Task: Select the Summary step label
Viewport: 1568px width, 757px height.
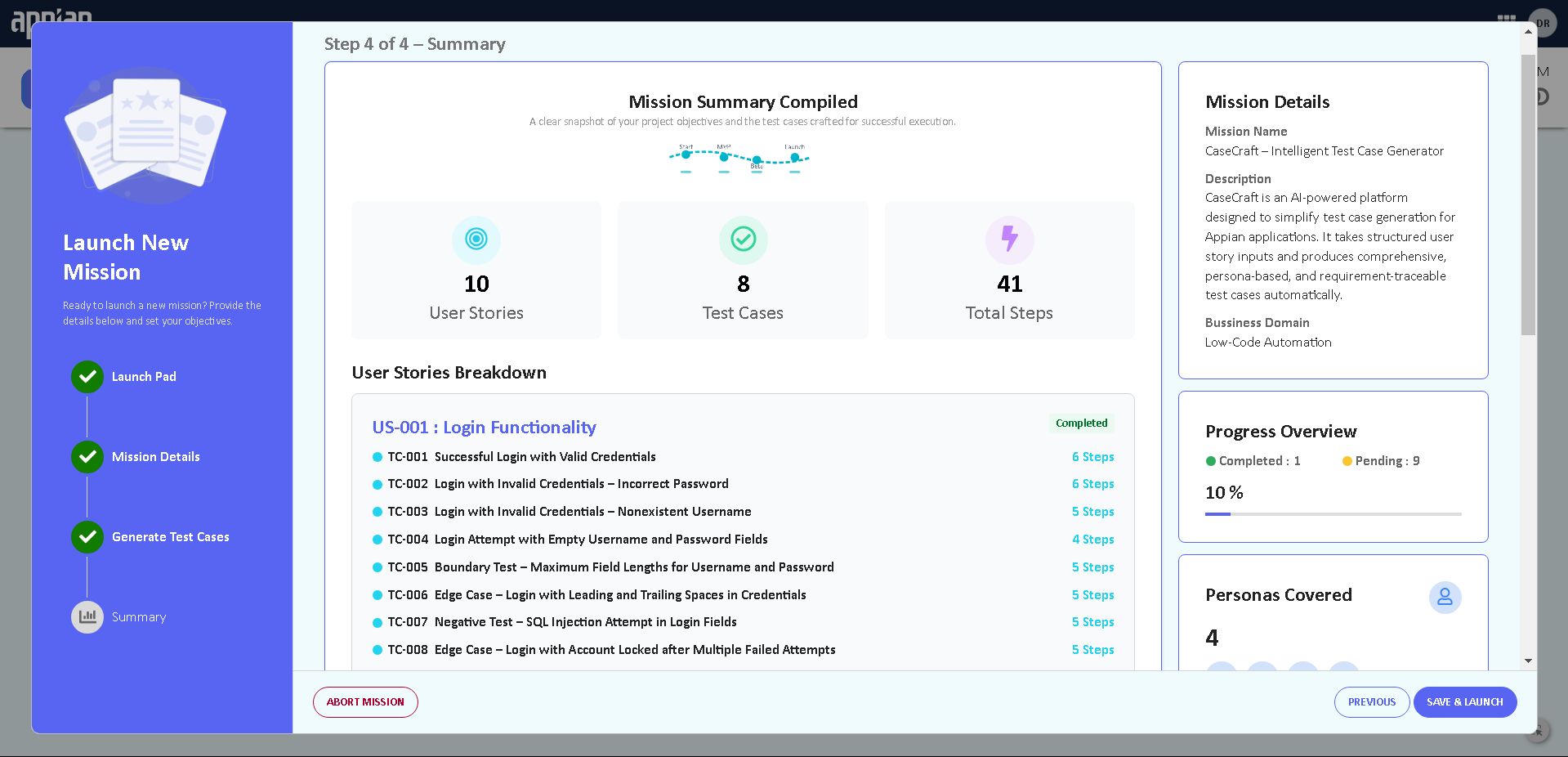Action: 139,617
